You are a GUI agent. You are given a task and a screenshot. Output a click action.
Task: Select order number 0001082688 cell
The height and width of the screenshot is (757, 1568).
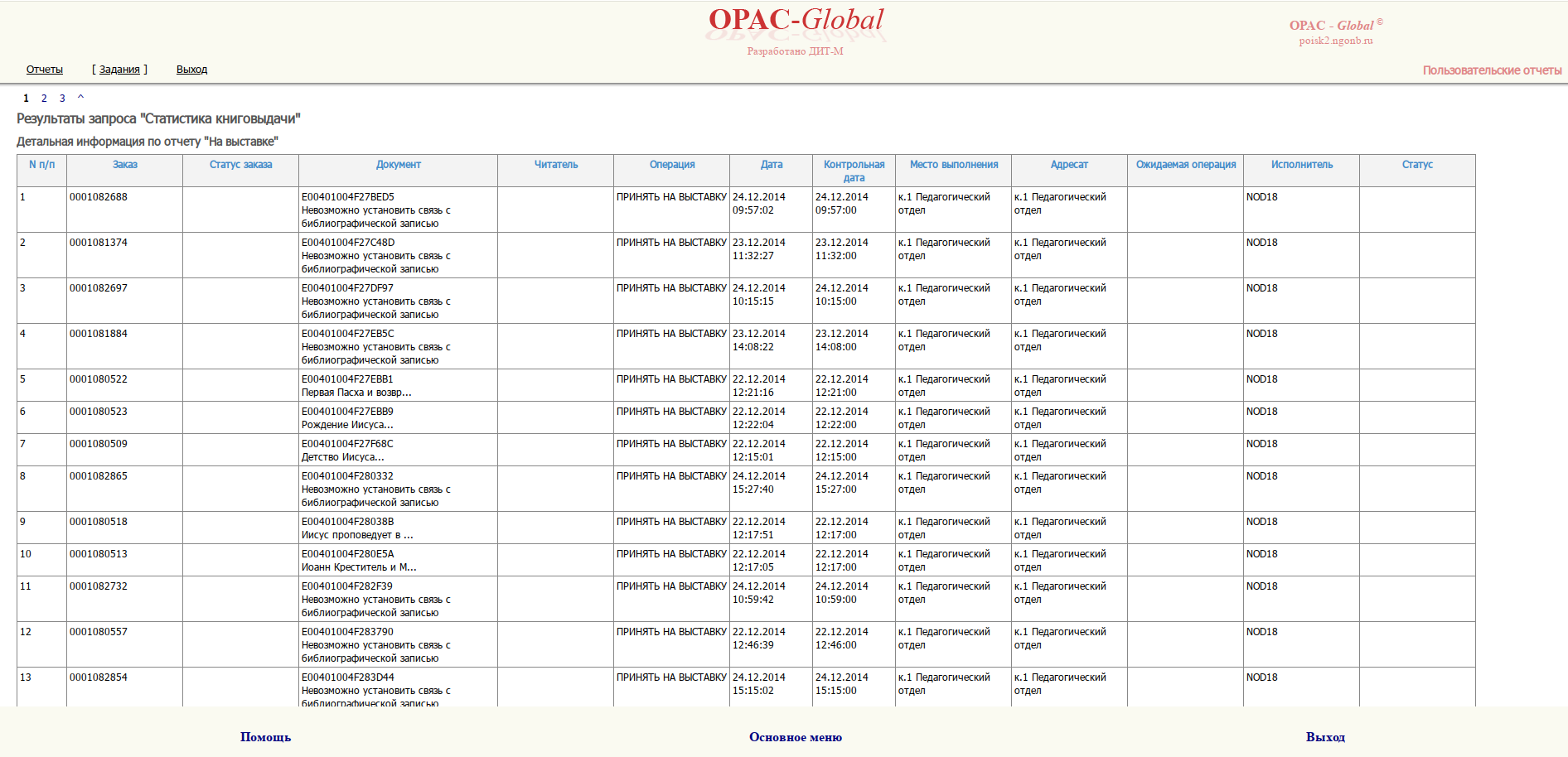pyautogui.click(x=99, y=197)
